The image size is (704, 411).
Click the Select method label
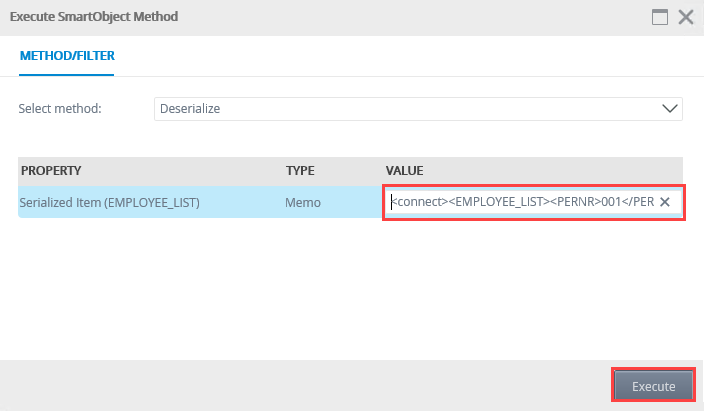coord(60,109)
